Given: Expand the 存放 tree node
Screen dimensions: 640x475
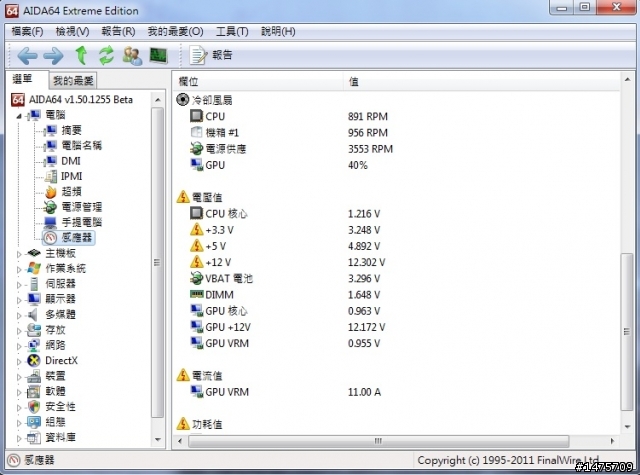Looking at the screenshot, I should click(x=19, y=331).
